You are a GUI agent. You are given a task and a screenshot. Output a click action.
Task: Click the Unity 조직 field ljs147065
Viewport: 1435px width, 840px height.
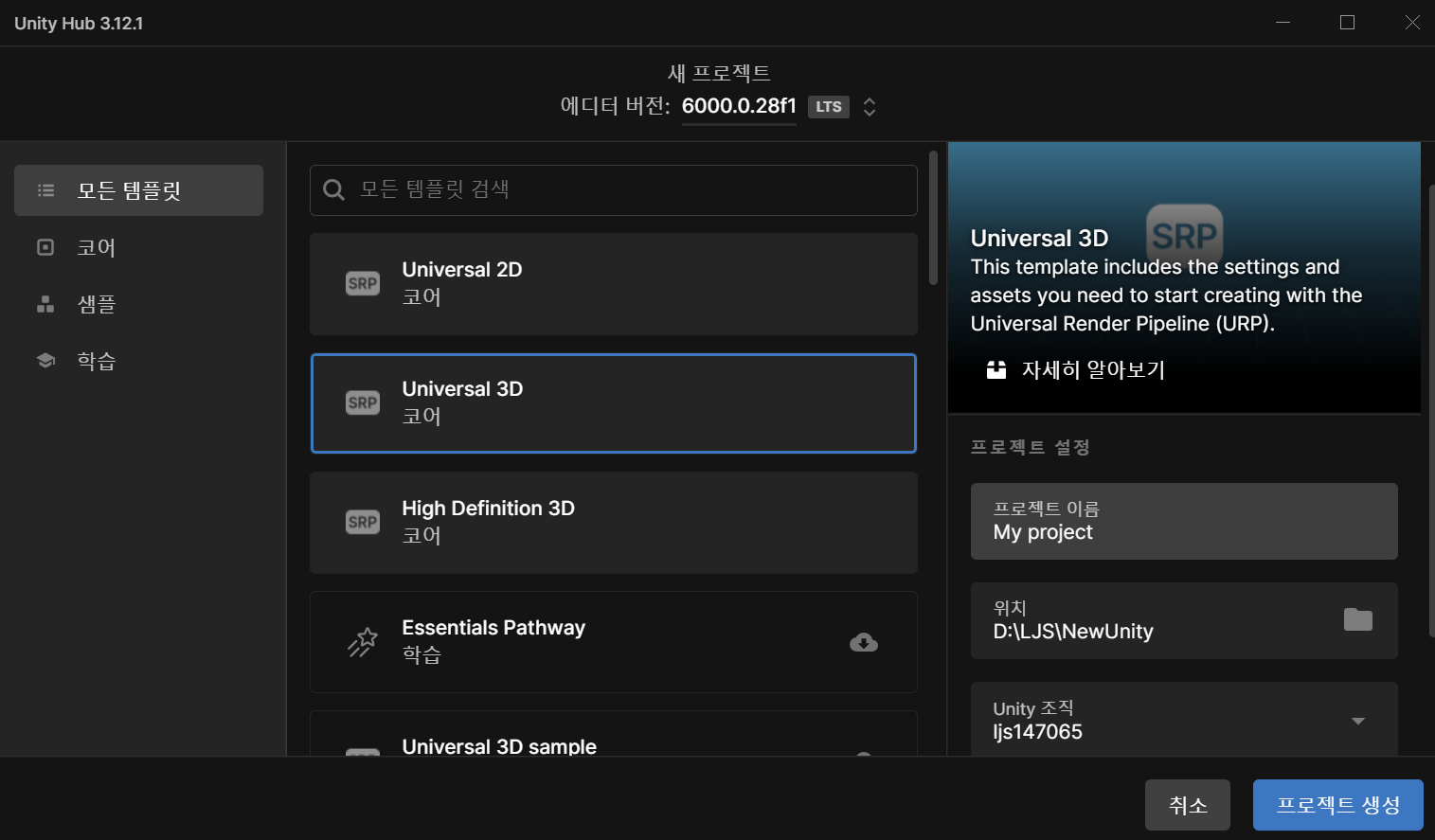coord(1184,719)
